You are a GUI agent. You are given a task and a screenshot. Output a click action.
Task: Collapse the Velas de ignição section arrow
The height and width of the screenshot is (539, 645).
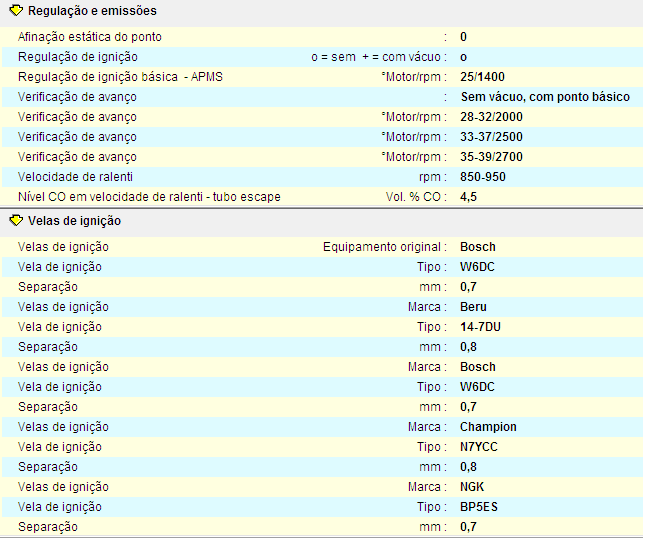16,221
